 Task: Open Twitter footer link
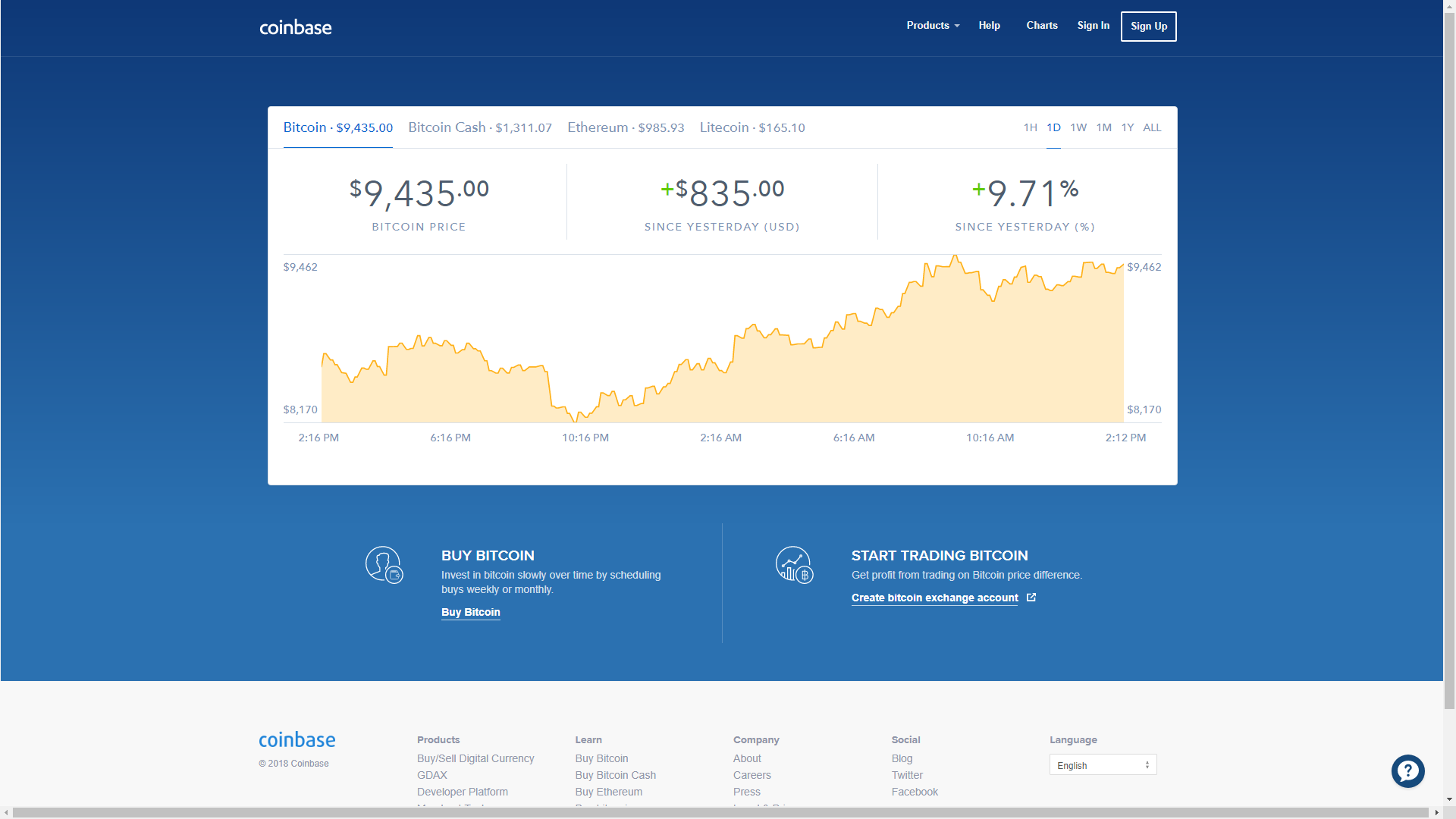click(907, 775)
